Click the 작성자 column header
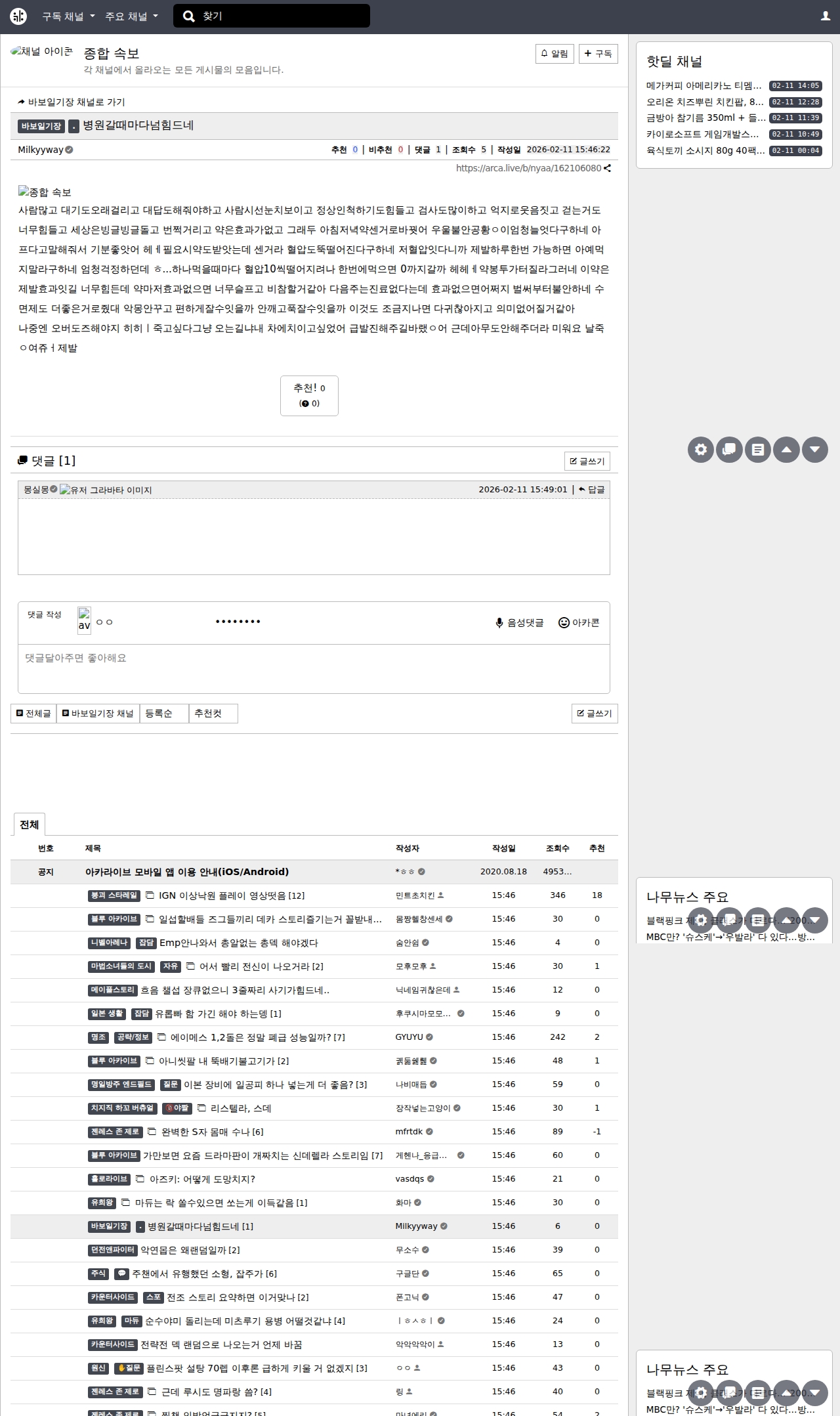 [x=407, y=848]
